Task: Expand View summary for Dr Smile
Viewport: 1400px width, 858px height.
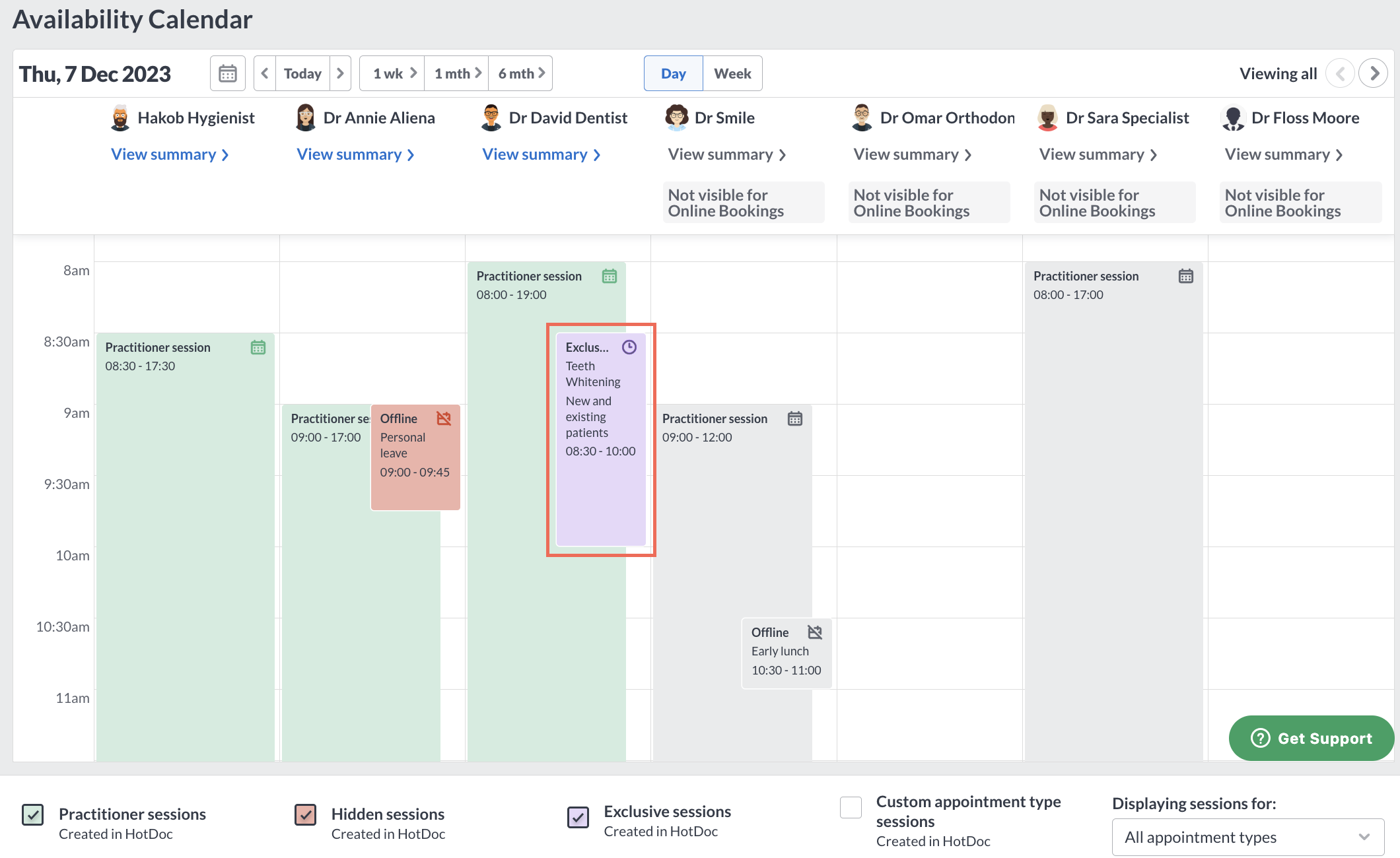Action: [x=726, y=154]
